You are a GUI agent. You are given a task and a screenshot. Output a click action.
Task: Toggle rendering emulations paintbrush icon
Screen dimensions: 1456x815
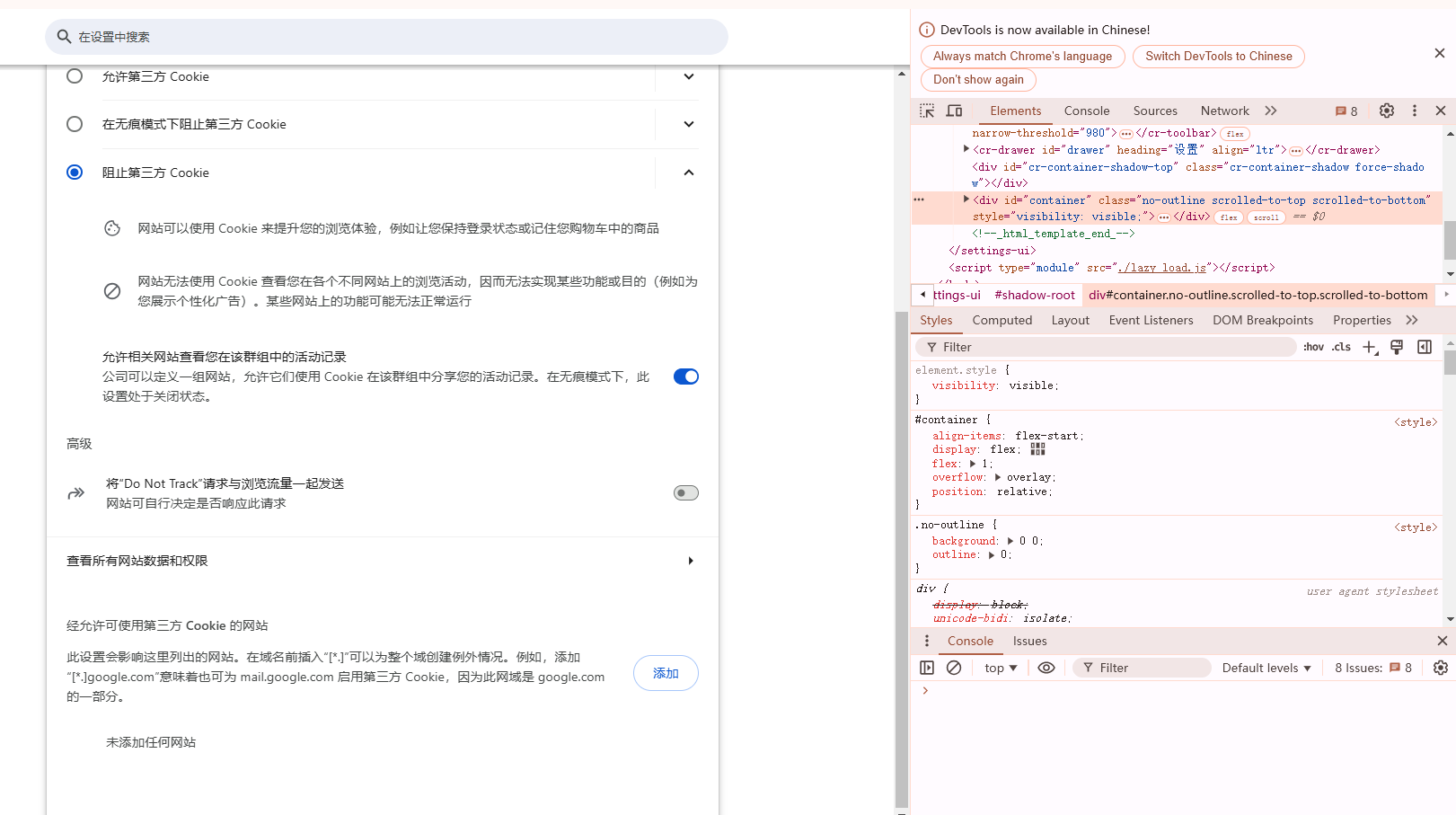tap(1397, 347)
